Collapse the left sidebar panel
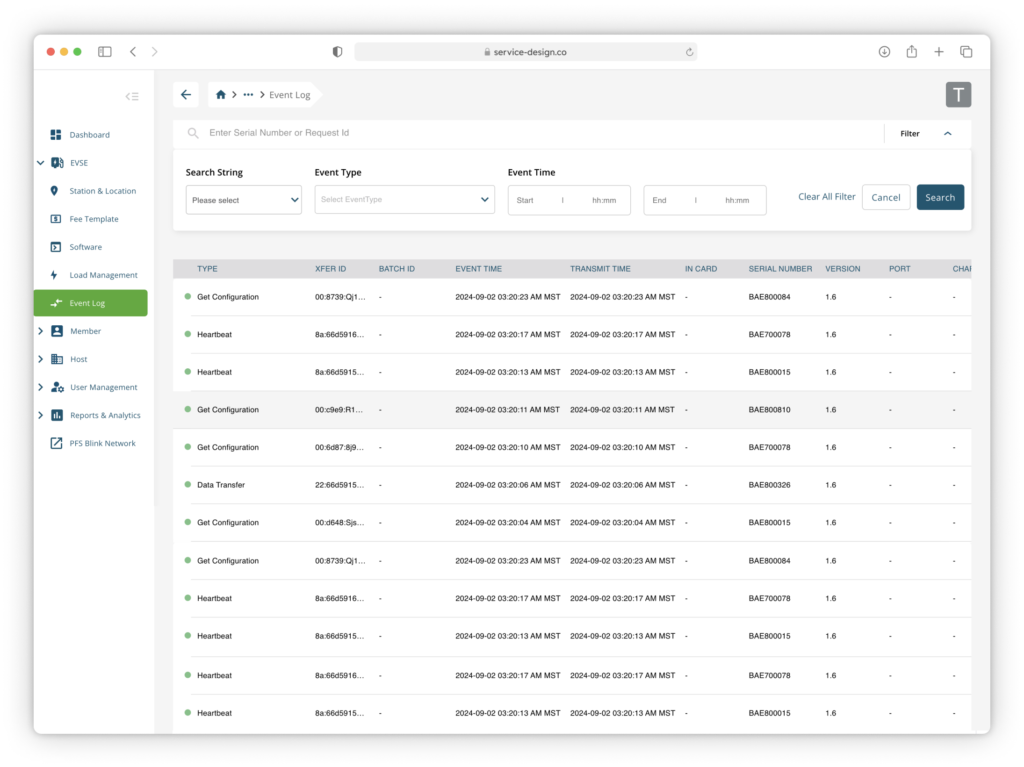This screenshot has width=1024, height=767. [132, 96]
